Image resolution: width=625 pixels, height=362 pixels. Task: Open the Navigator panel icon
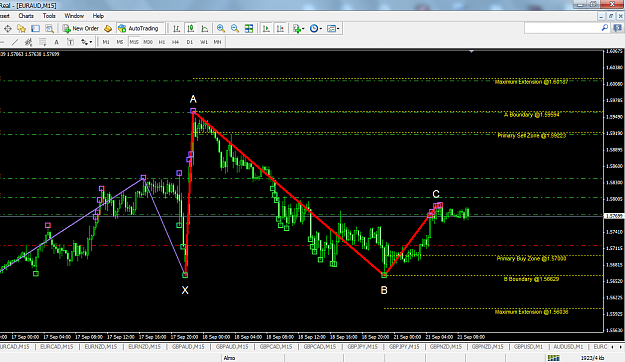point(22,29)
